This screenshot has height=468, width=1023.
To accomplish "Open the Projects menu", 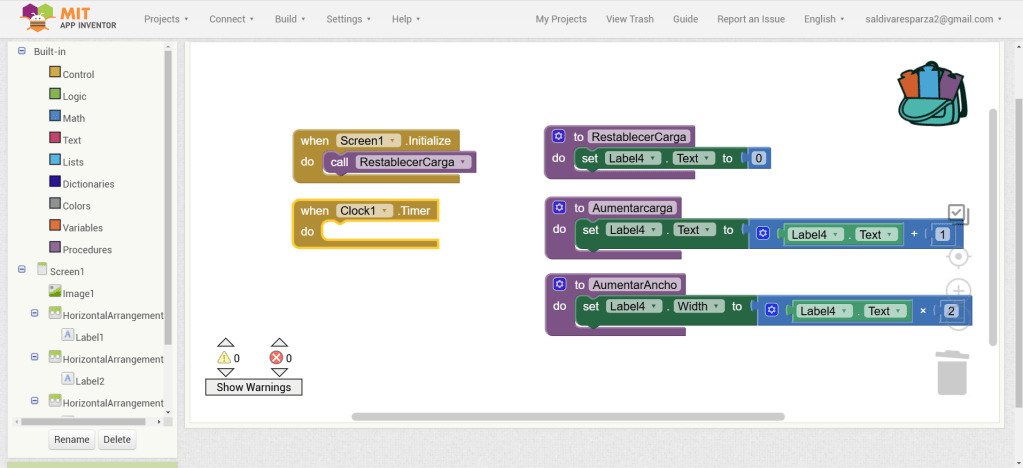I will click(x=166, y=19).
